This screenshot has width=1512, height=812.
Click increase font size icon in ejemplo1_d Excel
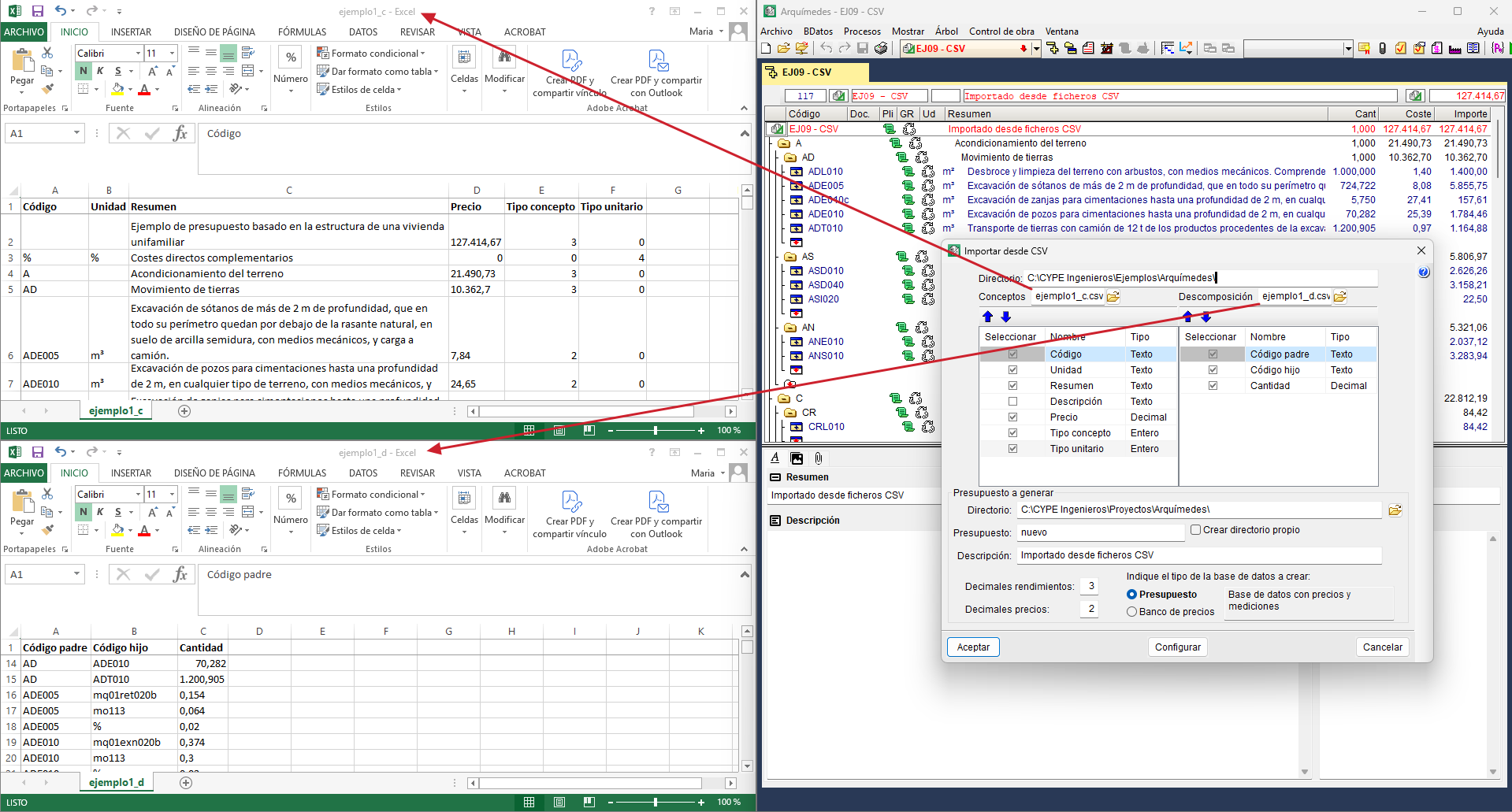pos(153,512)
